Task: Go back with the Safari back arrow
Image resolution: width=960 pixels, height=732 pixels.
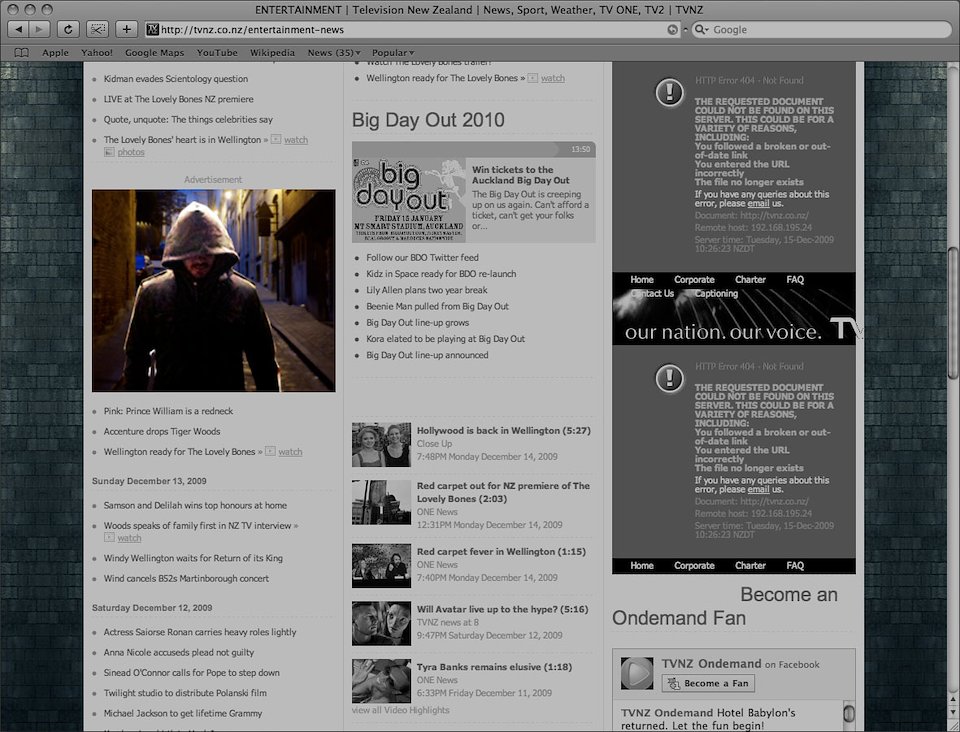Action: 19,29
